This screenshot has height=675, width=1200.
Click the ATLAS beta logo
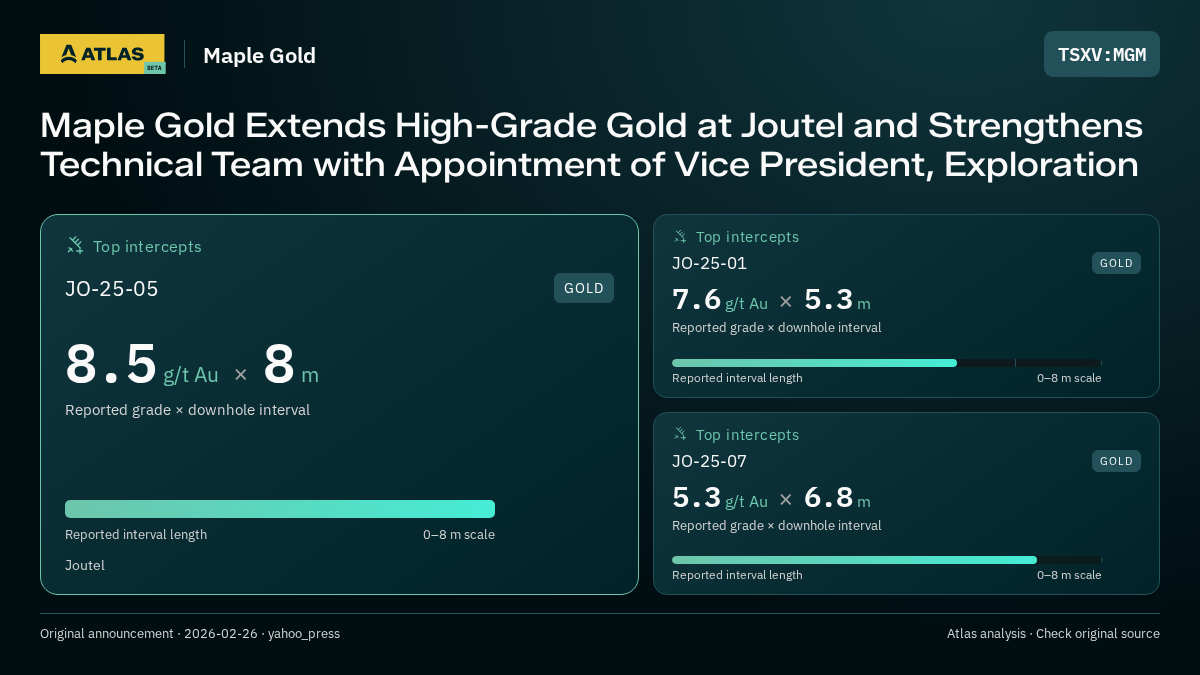coord(102,54)
